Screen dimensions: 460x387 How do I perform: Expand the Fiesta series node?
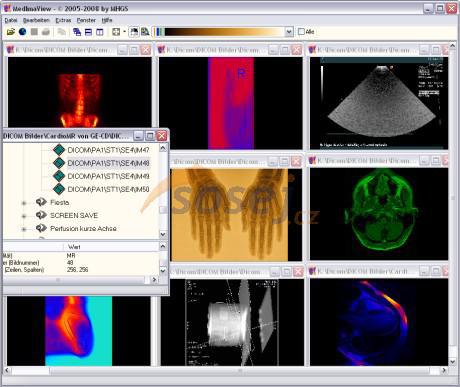coord(24,203)
